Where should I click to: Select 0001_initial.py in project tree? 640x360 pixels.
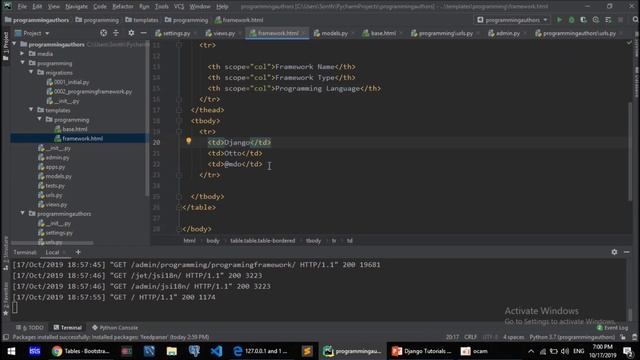71,82
